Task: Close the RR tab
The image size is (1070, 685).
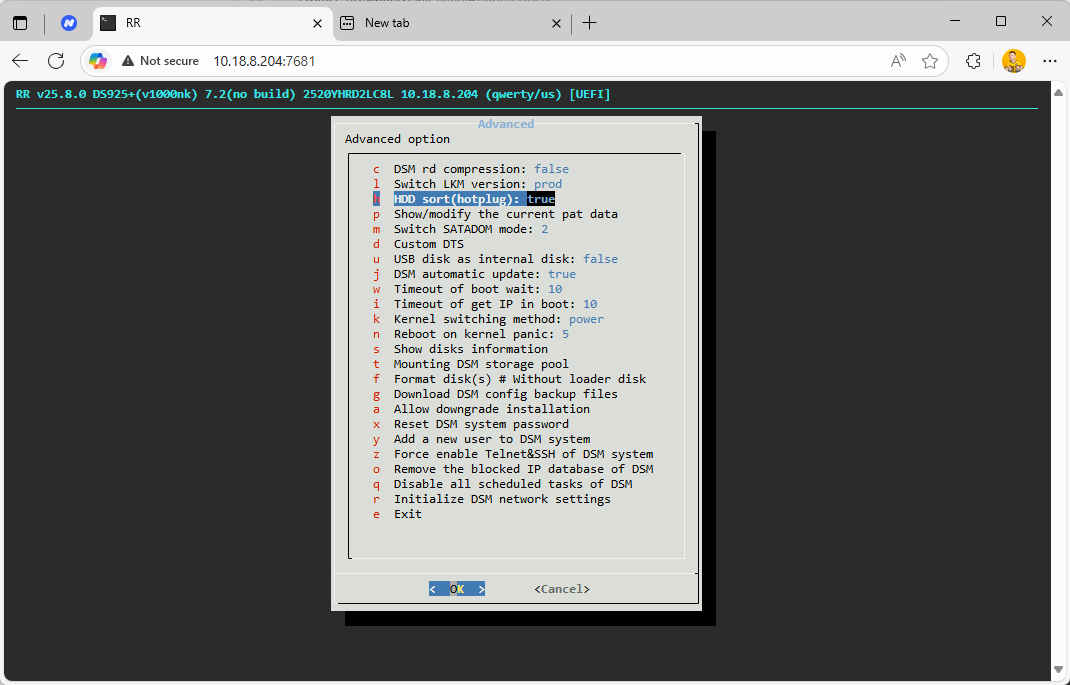Action: pos(317,23)
